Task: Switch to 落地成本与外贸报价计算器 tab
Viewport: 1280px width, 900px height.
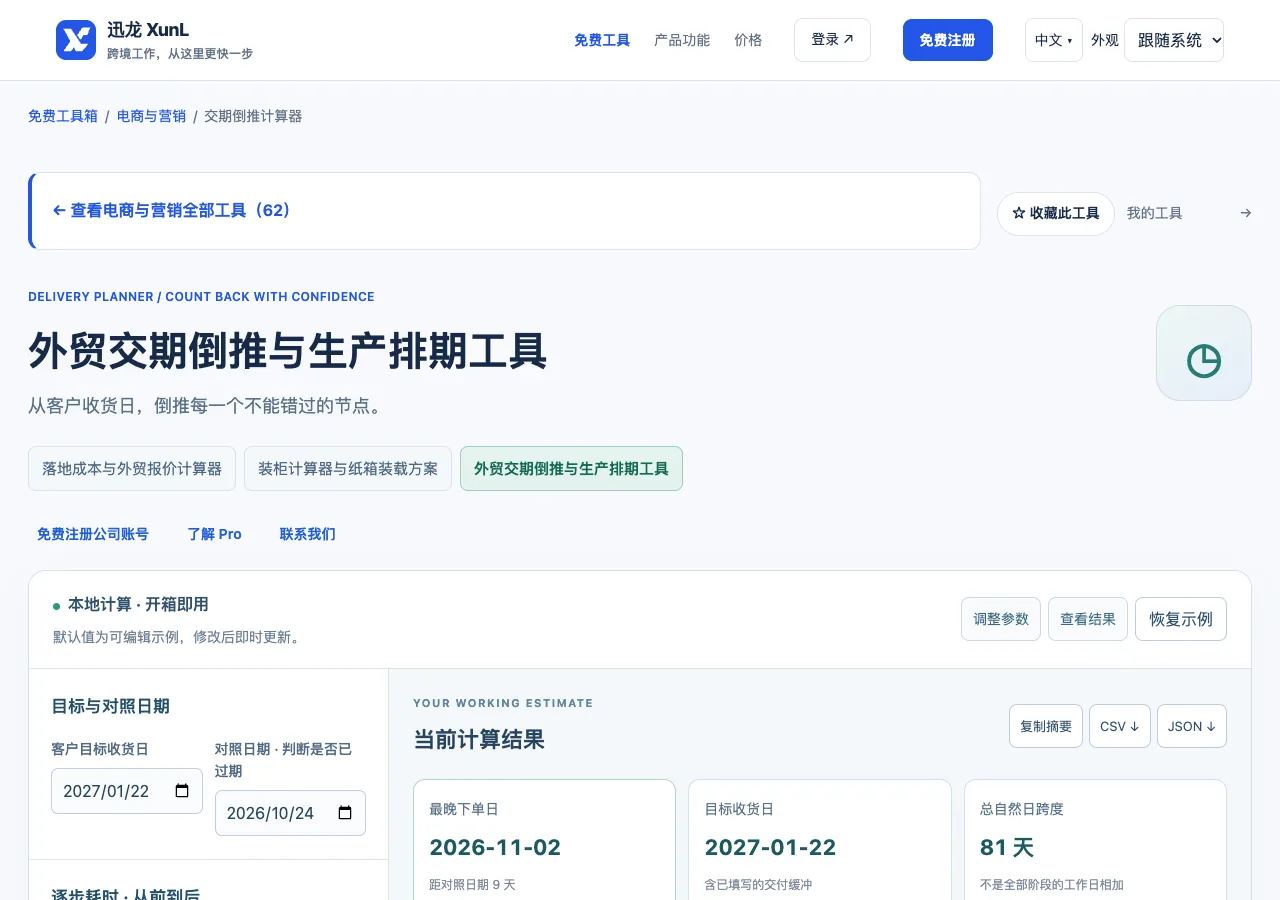Action: tap(132, 468)
